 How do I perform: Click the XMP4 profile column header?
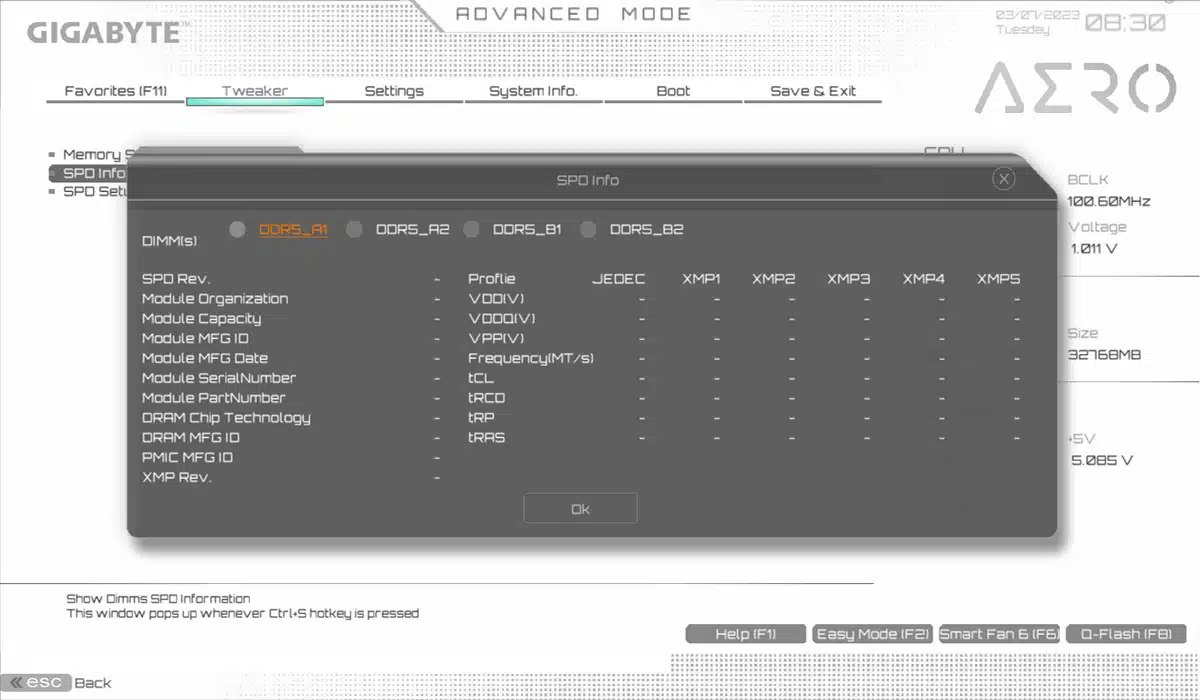pos(924,279)
